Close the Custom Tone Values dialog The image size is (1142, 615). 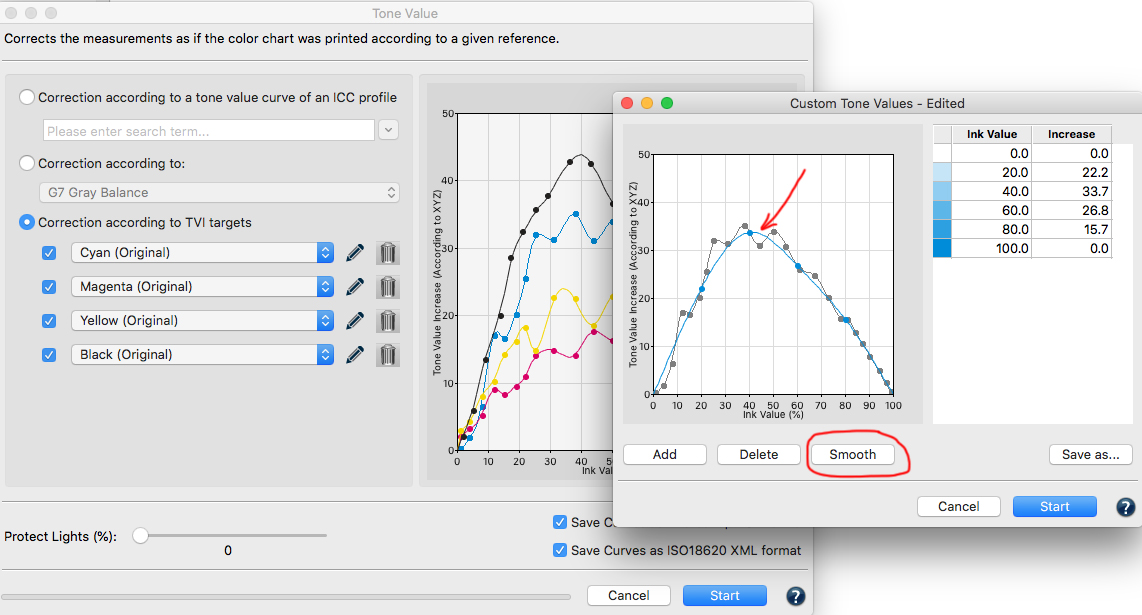coord(626,103)
